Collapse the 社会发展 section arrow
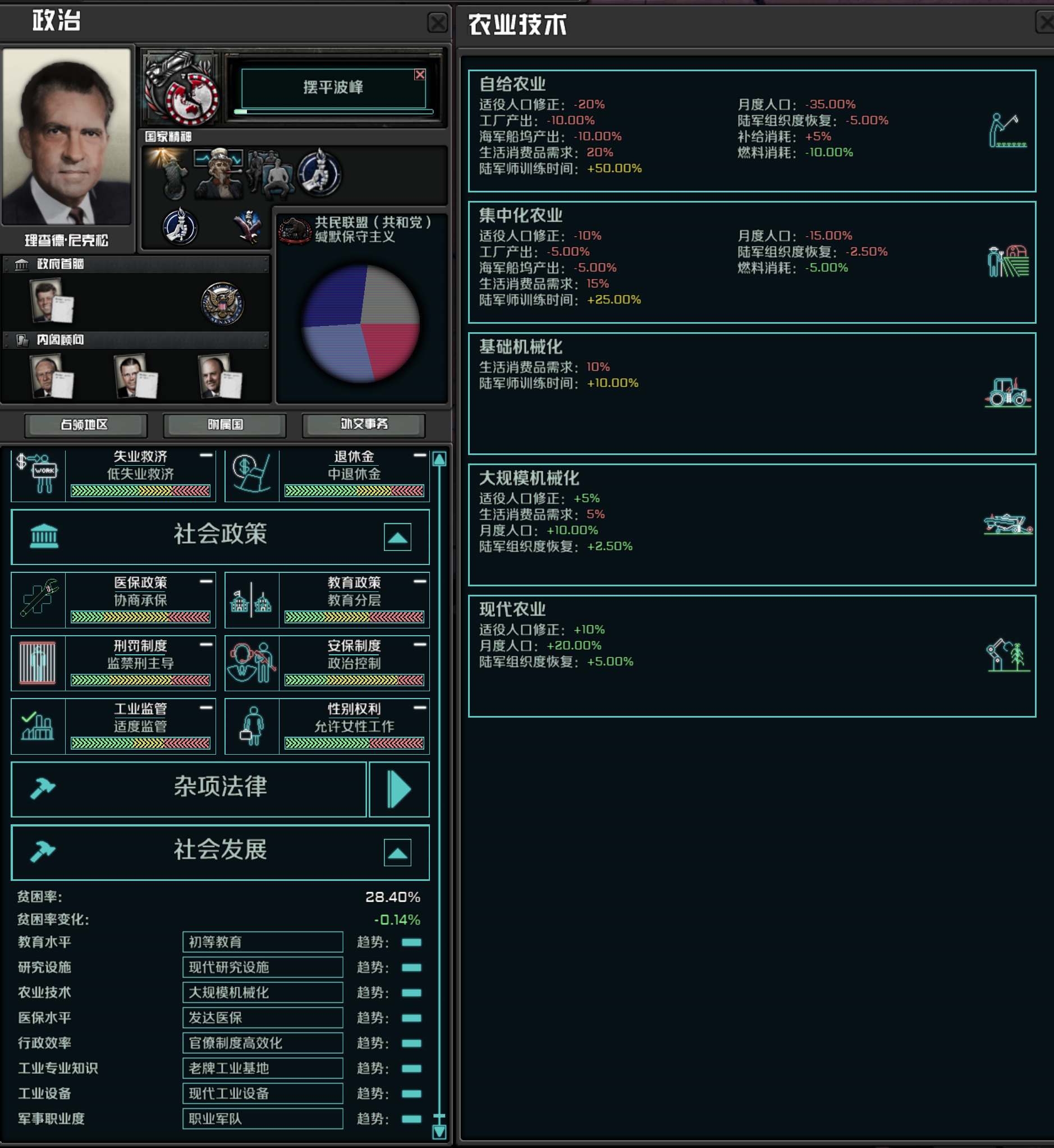Viewport: 1054px width, 1148px height. pyautogui.click(x=397, y=853)
